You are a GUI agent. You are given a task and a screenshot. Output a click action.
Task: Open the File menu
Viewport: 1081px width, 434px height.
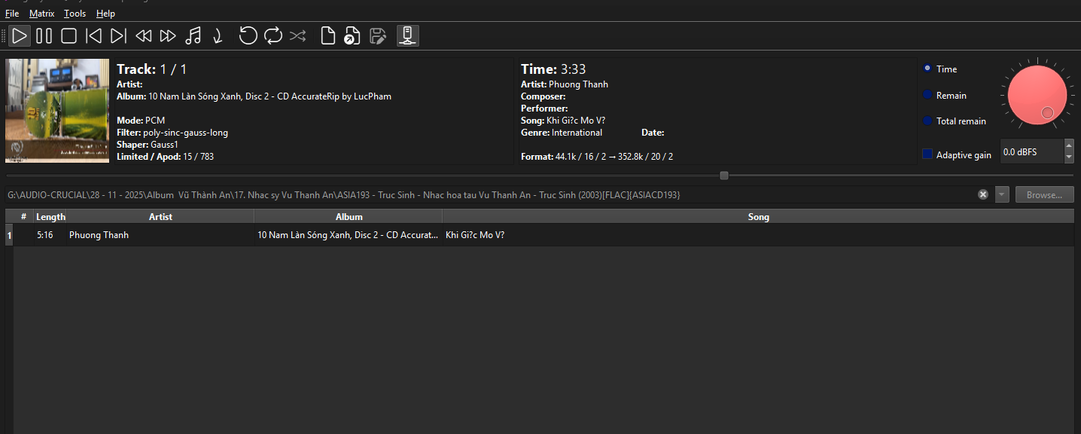[x=12, y=13]
